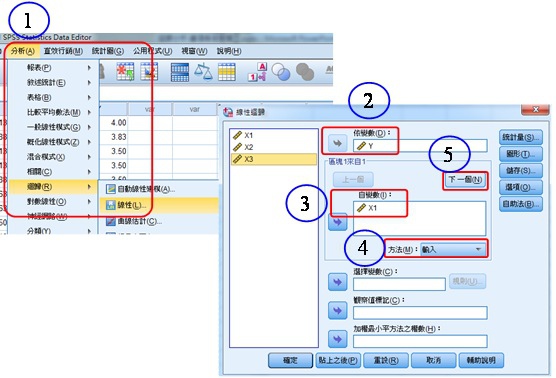Click the 上一個 previous block button
The width and height of the screenshot is (556, 378).
[x=353, y=180]
